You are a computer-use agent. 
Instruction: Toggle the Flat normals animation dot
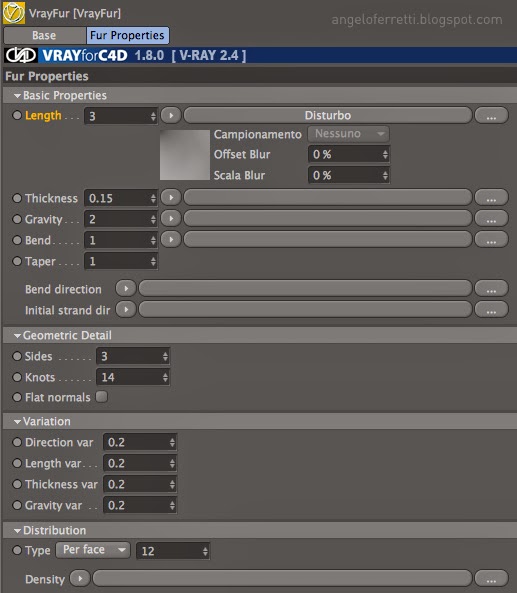tap(17, 397)
